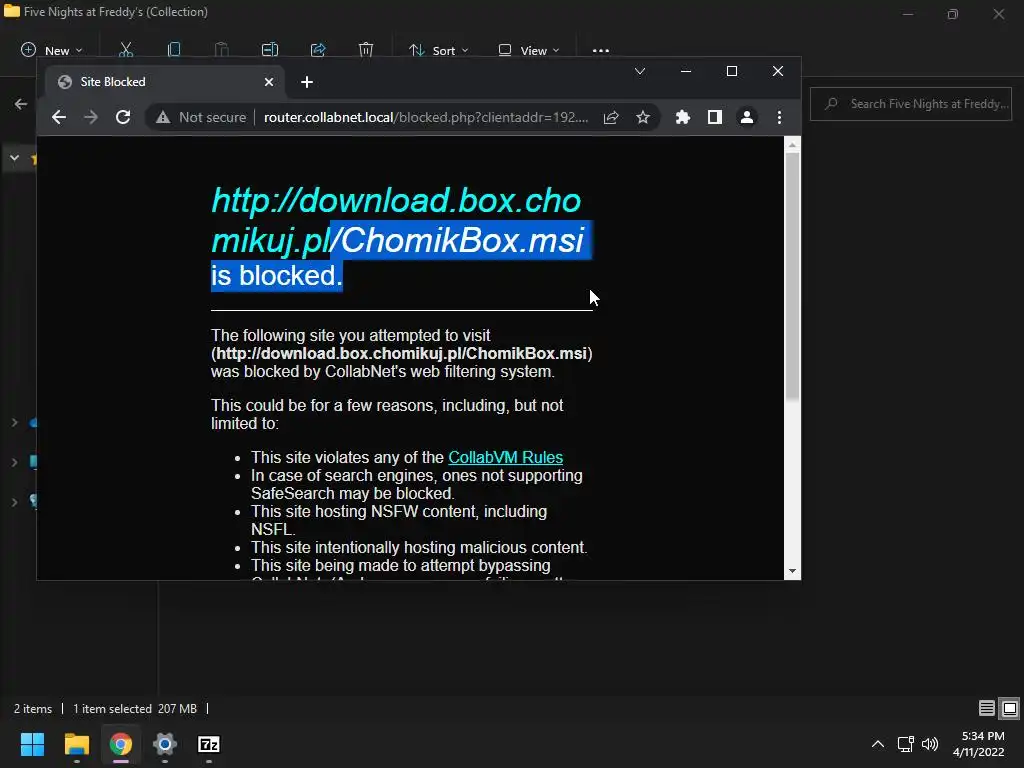Screen dimensions: 1024x768
Task: Click the Rename icon in File Explorer toolbar
Action: pyautogui.click(x=270, y=50)
